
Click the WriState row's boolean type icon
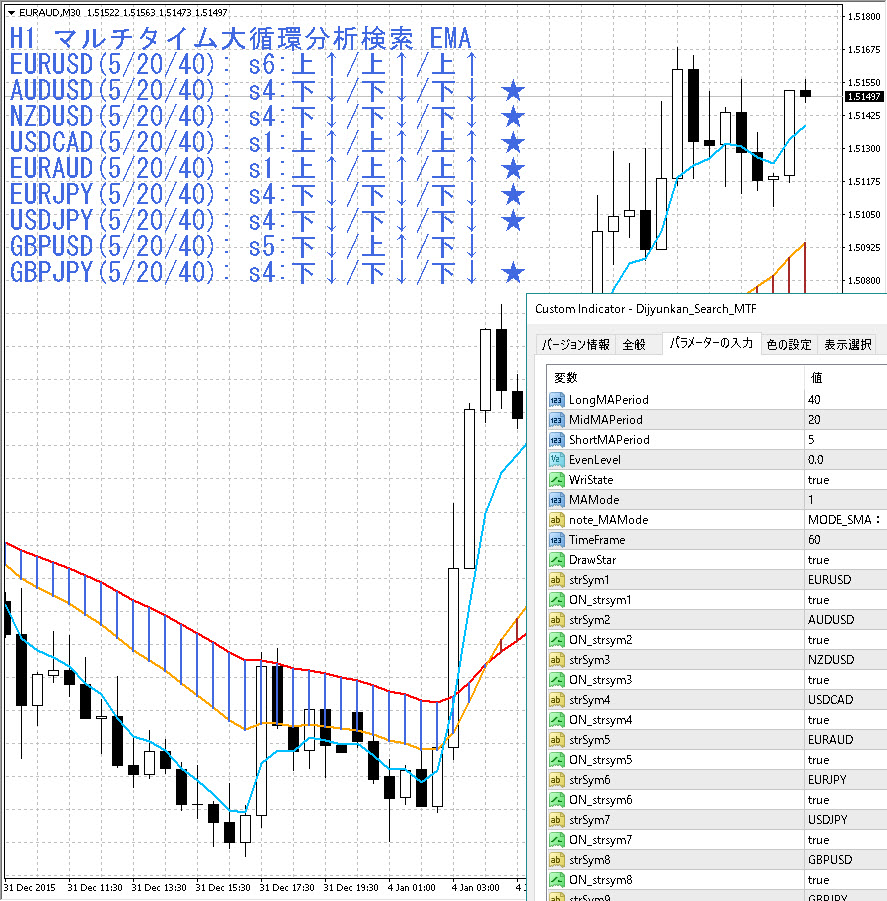click(x=556, y=480)
